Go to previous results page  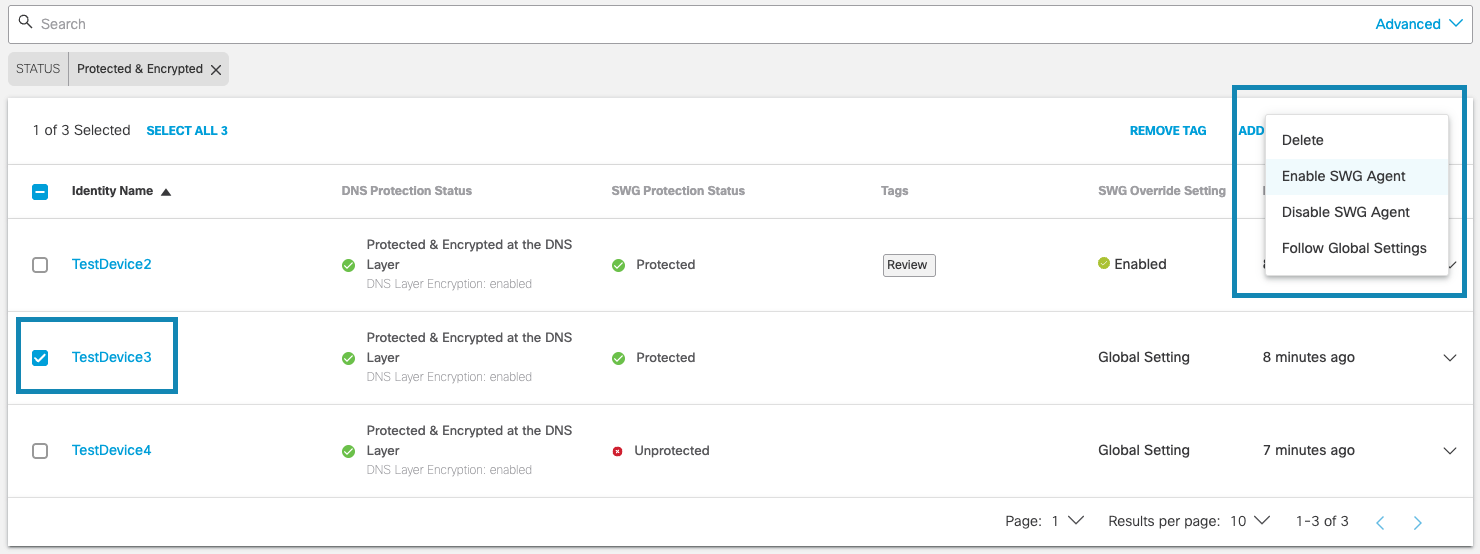click(x=1380, y=522)
